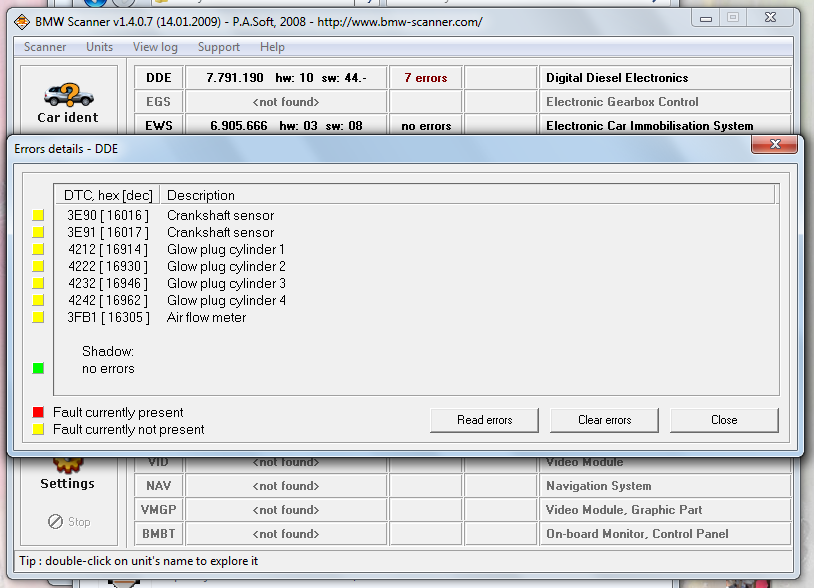Click the Stop scan icon

[x=56, y=521]
